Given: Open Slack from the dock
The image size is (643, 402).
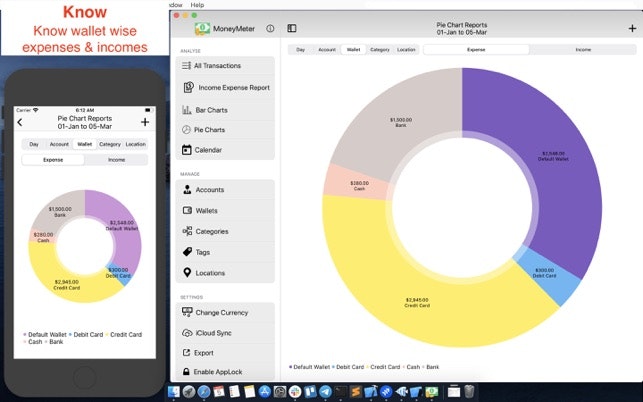Looking at the screenshot, I should [295, 392].
